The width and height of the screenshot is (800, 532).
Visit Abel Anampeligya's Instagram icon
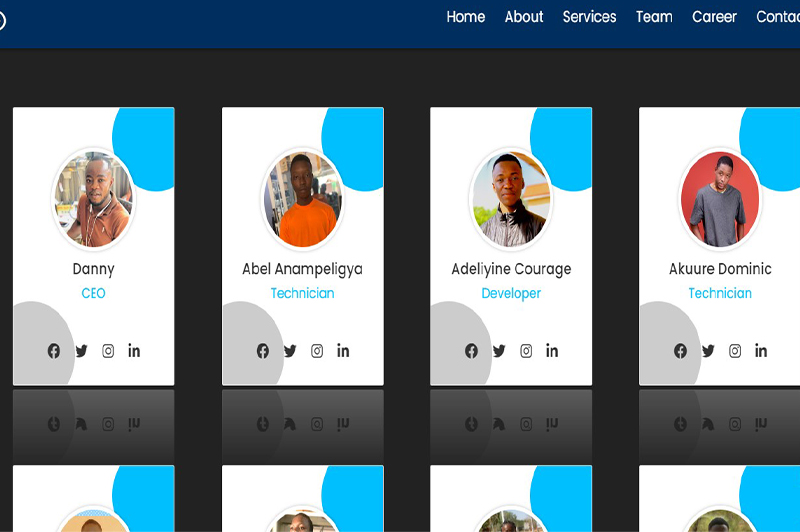[x=317, y=351]
